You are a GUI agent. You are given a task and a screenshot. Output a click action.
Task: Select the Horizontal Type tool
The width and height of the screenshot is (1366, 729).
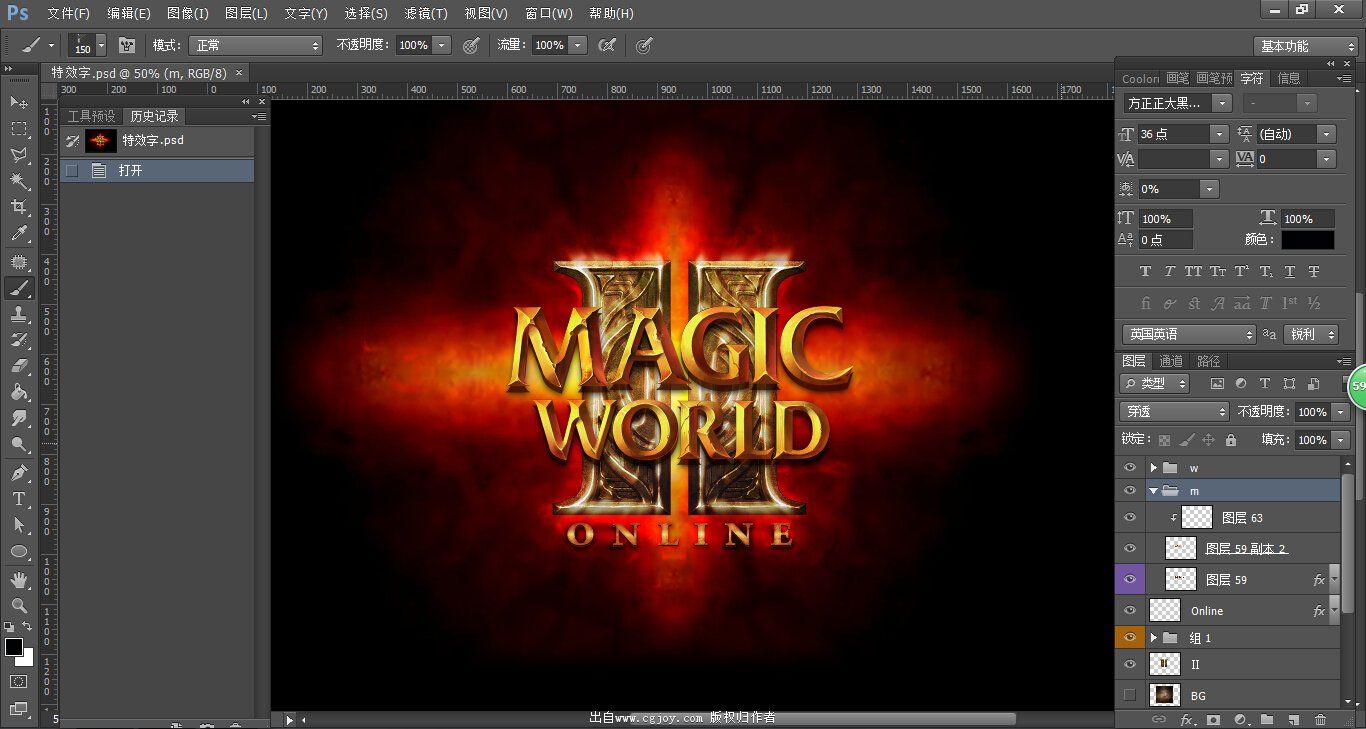(19, 498)
